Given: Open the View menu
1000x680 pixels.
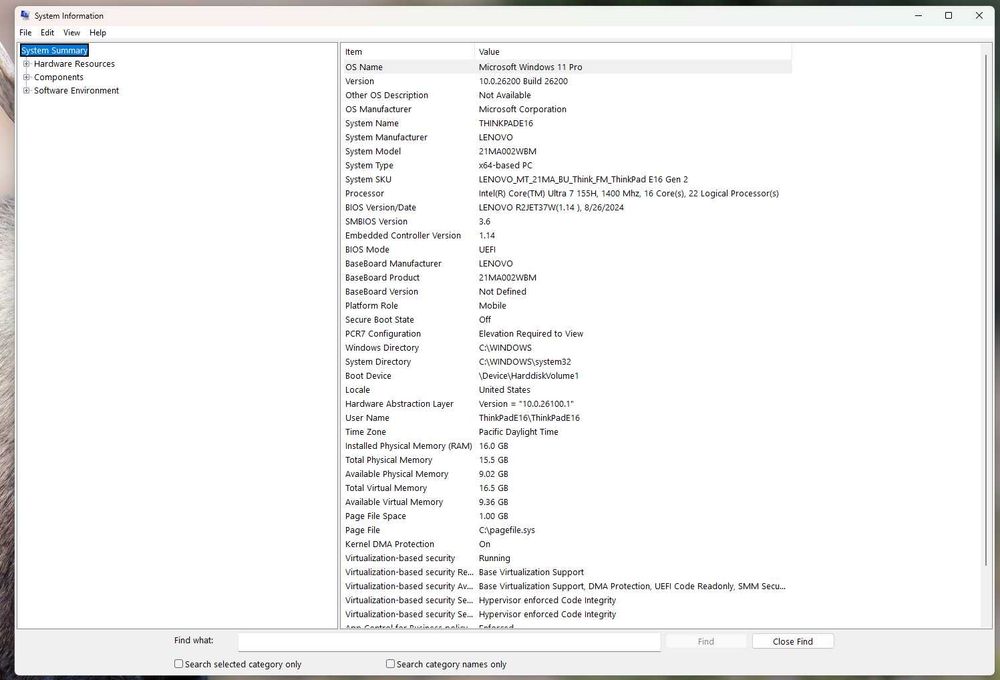Looking at the screenshot, I should 71,33.
